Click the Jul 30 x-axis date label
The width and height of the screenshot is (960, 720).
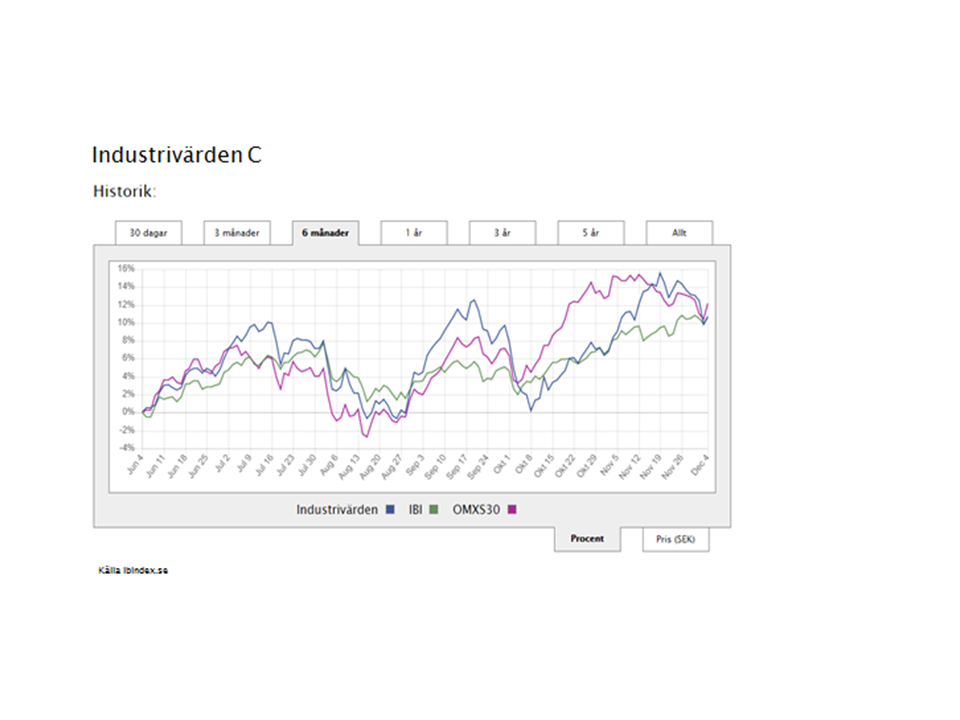point(307,465)
